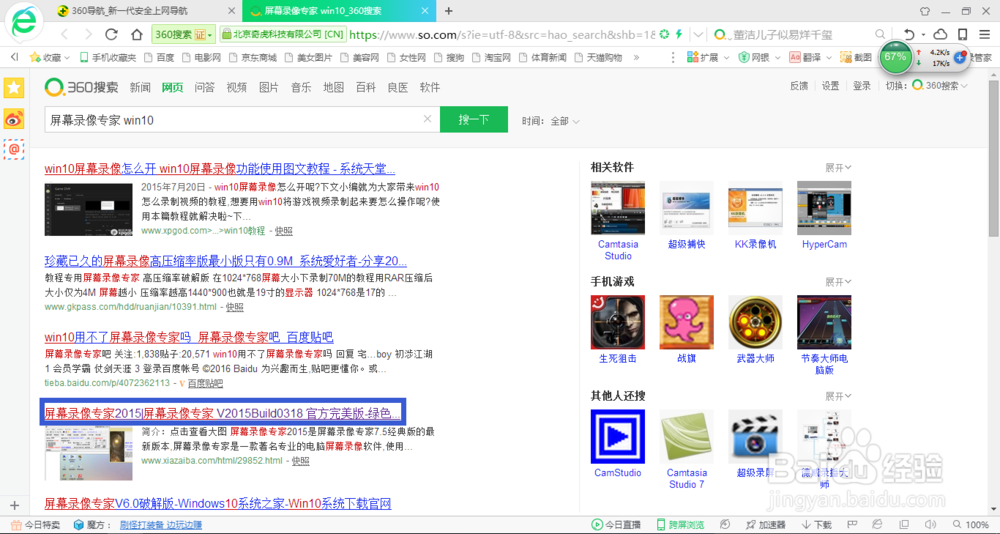
Task: Open result win10用不了屏幕录像专家吗 link
Action: click(189, 337)
